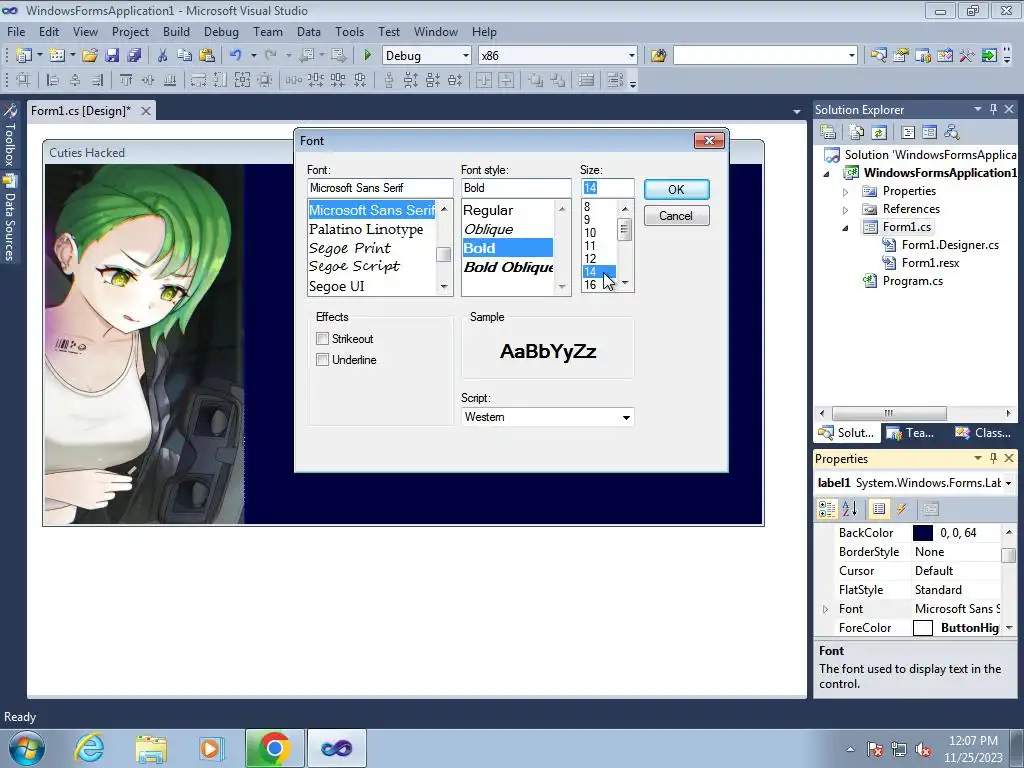Screen dimensions: 1024x768
Task: Select Segoe UI in the font list
Action: pos(336,286)
